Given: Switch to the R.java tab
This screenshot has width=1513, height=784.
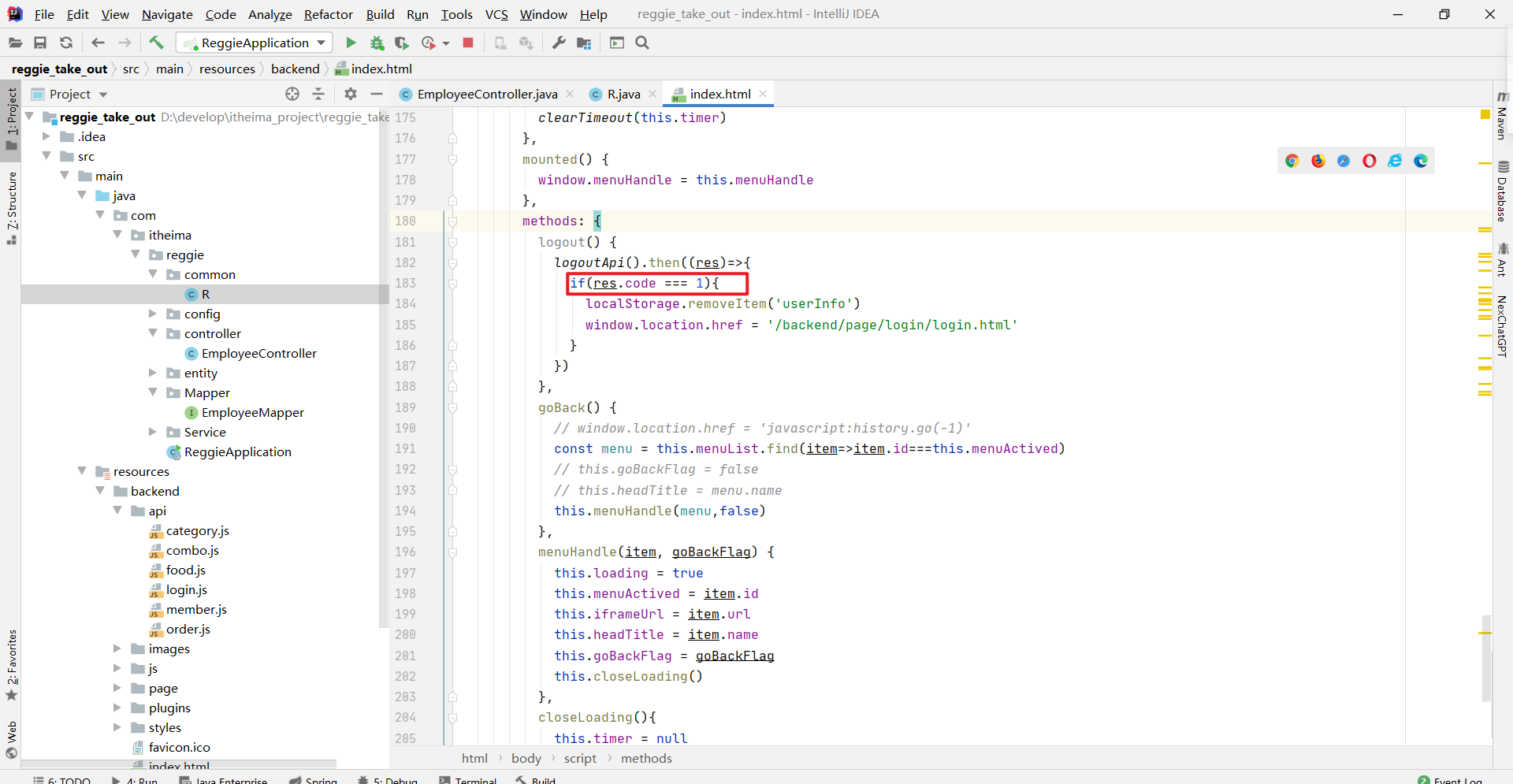Looking at the screenshot, I should [x=623, y=94].
